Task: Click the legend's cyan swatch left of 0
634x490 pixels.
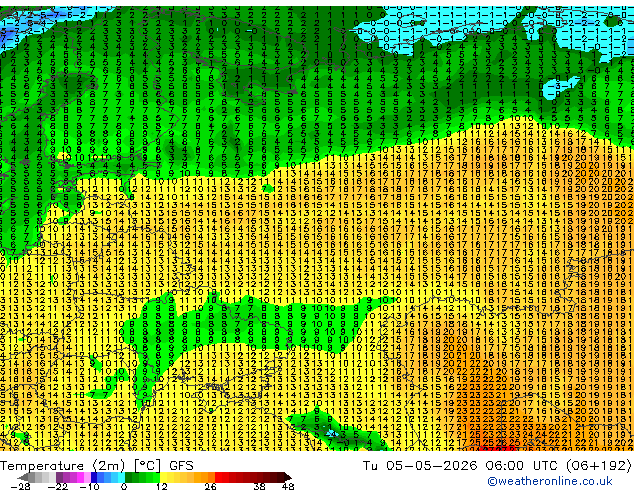Action: tap(121, 477)
